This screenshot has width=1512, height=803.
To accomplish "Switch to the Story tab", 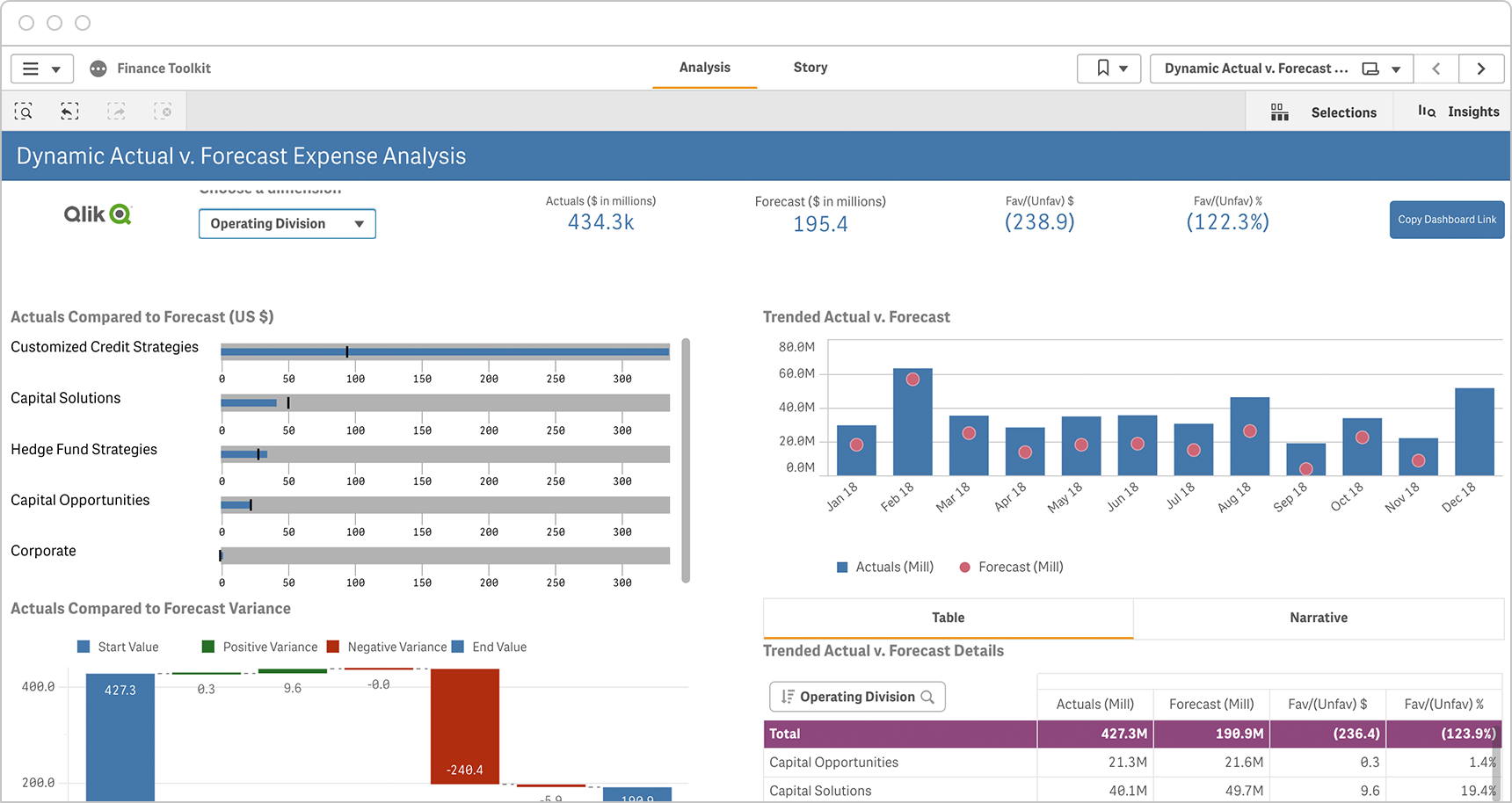I will point(810,68).
